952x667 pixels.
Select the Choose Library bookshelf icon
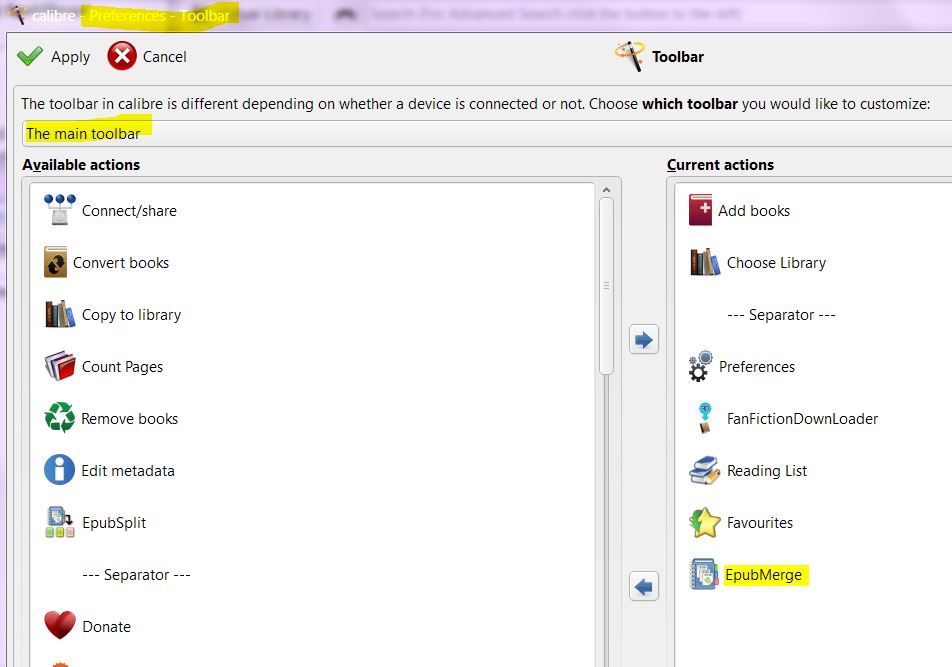705,262
